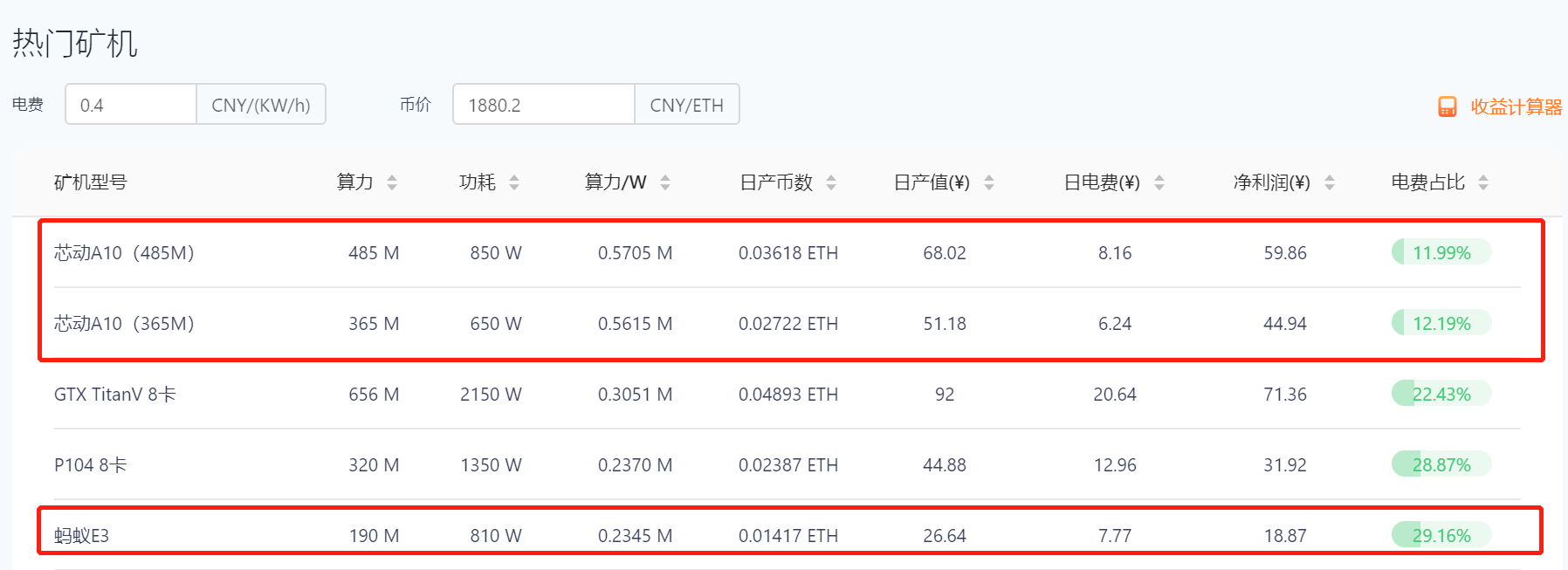The image size is (1568, 570).
Task: Click the CNY/ETH unit label
Action: (687, 104)
